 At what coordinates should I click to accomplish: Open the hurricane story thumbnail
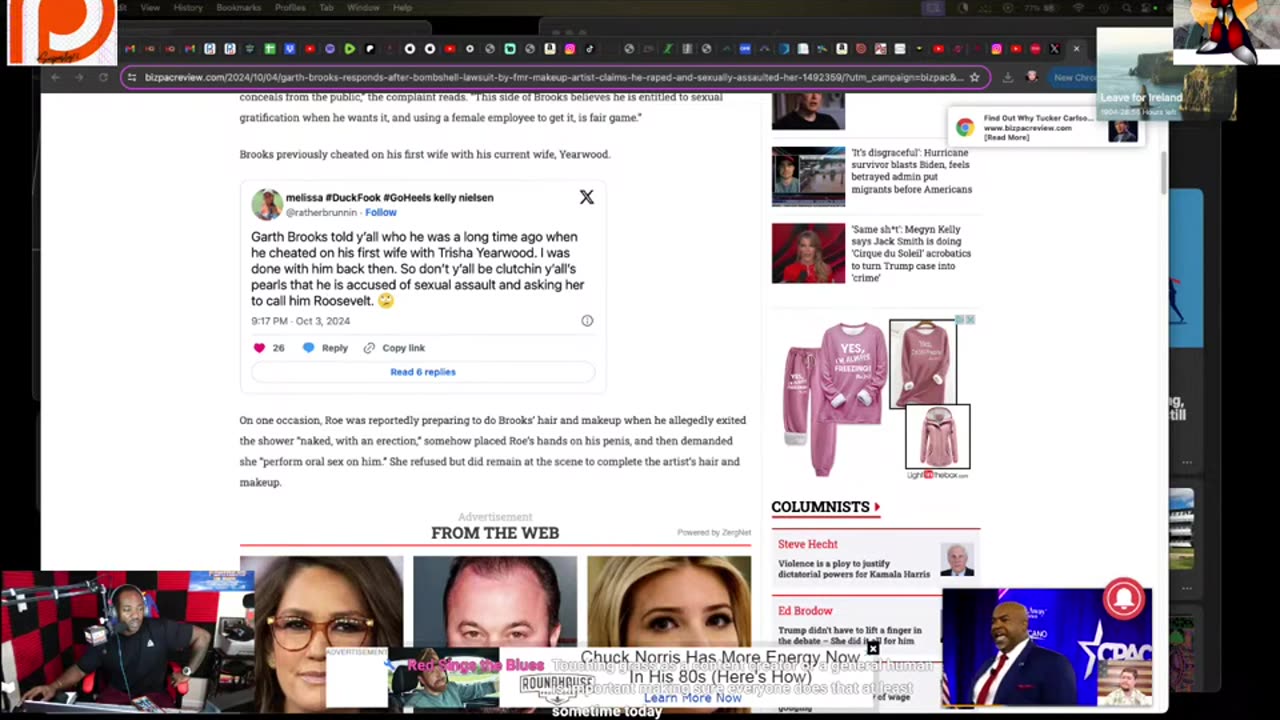[x=808, y=176]
